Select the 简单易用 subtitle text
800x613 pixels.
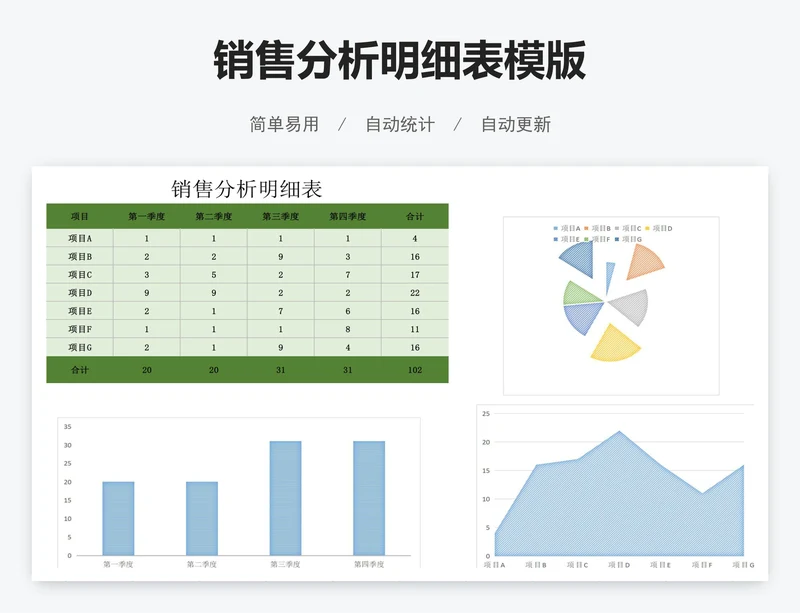click(284, 124)
